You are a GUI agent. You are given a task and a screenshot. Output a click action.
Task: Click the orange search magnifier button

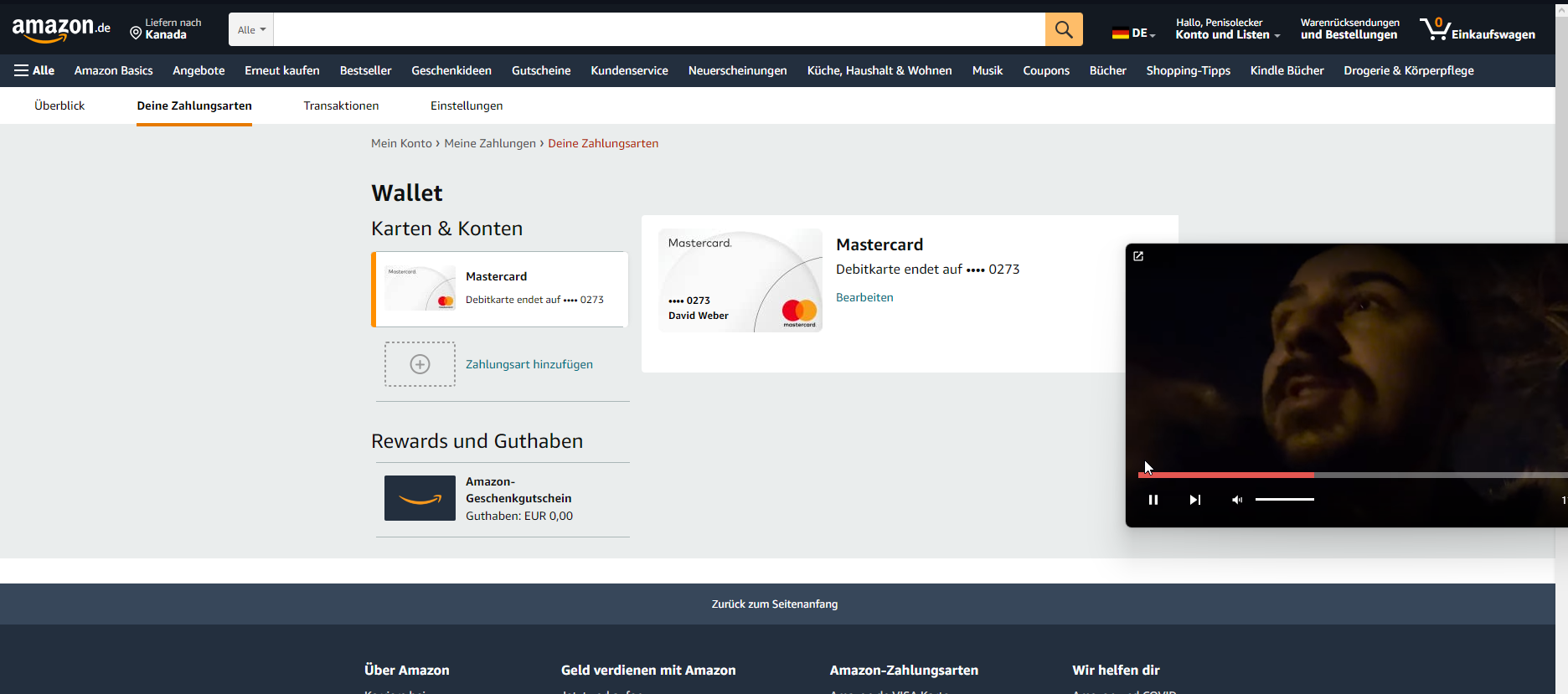1063,29
